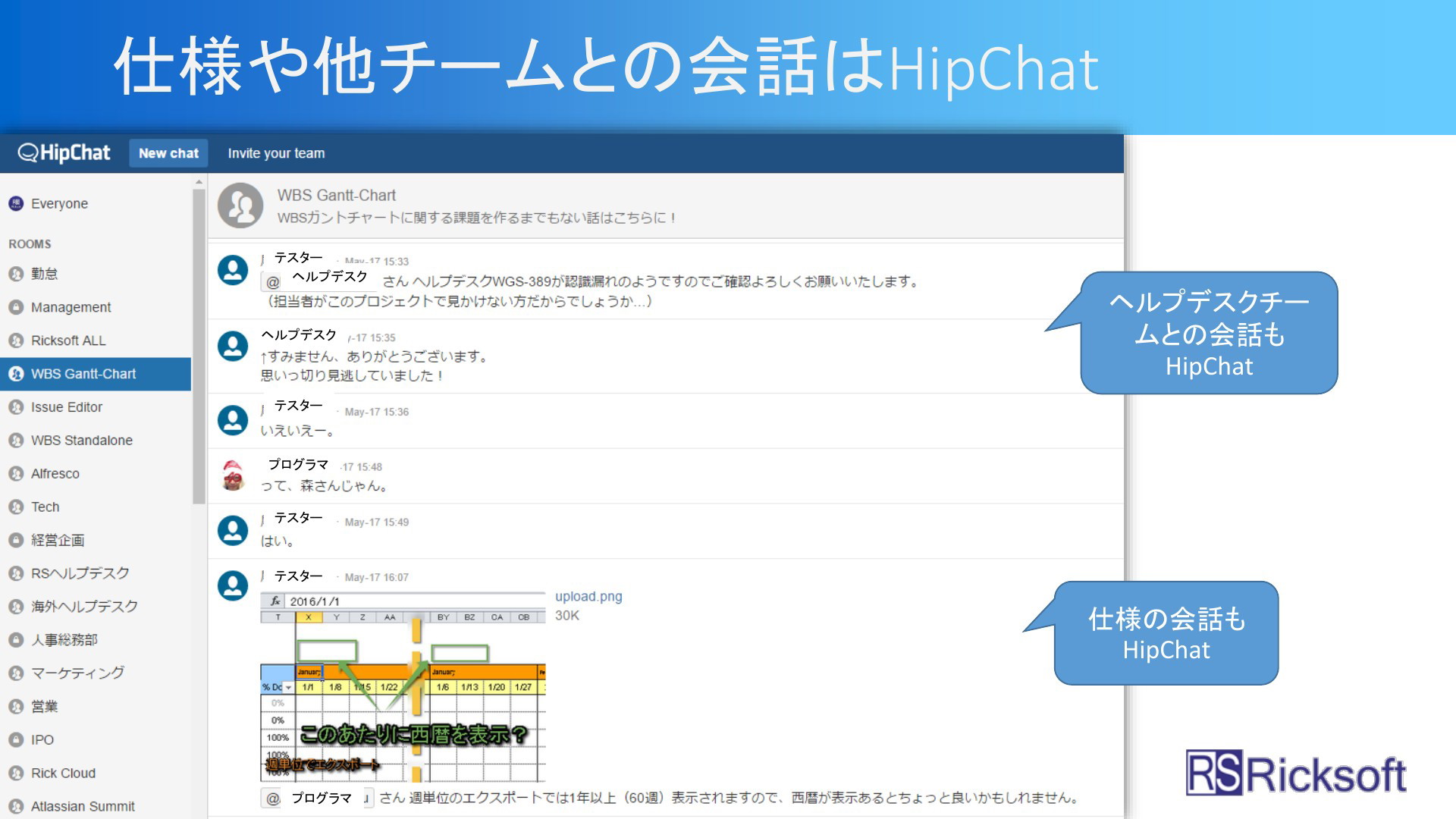Viewport: 1456px width, 819px height.
Task: Click the Alfresco room icon
Action: pyautogui.click(x=16, y=474)
